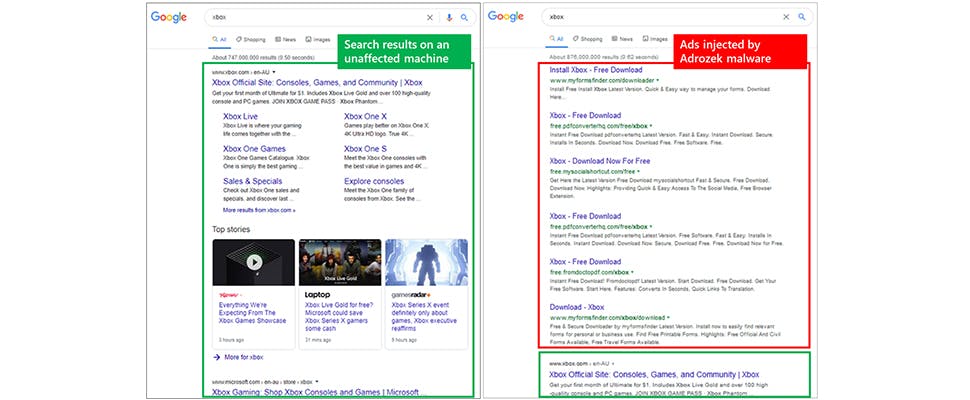Open the dropdown arrow after www.myformsfinder.com/xbox/download
The width and height of the screenshot is (970, 400).
click(668, 318)
